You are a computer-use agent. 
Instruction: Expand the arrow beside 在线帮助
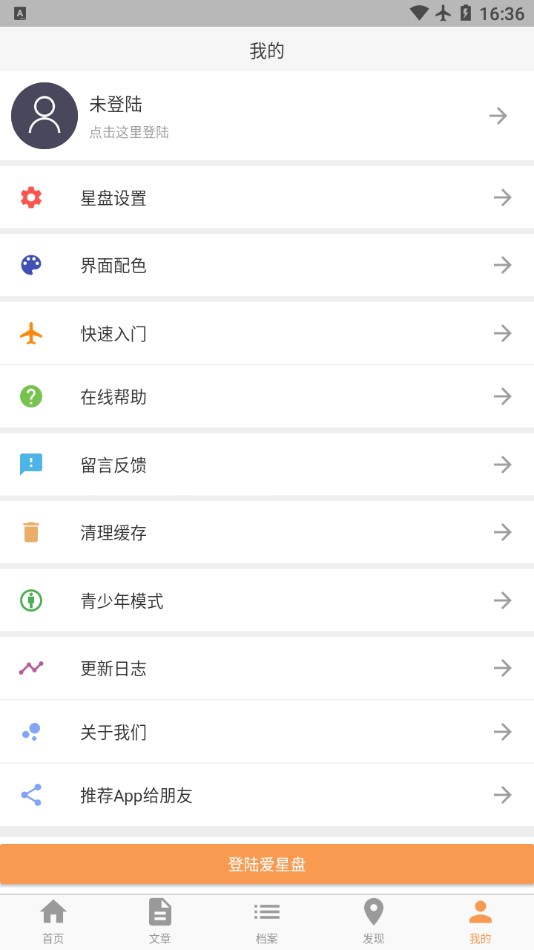coord(502,396)
